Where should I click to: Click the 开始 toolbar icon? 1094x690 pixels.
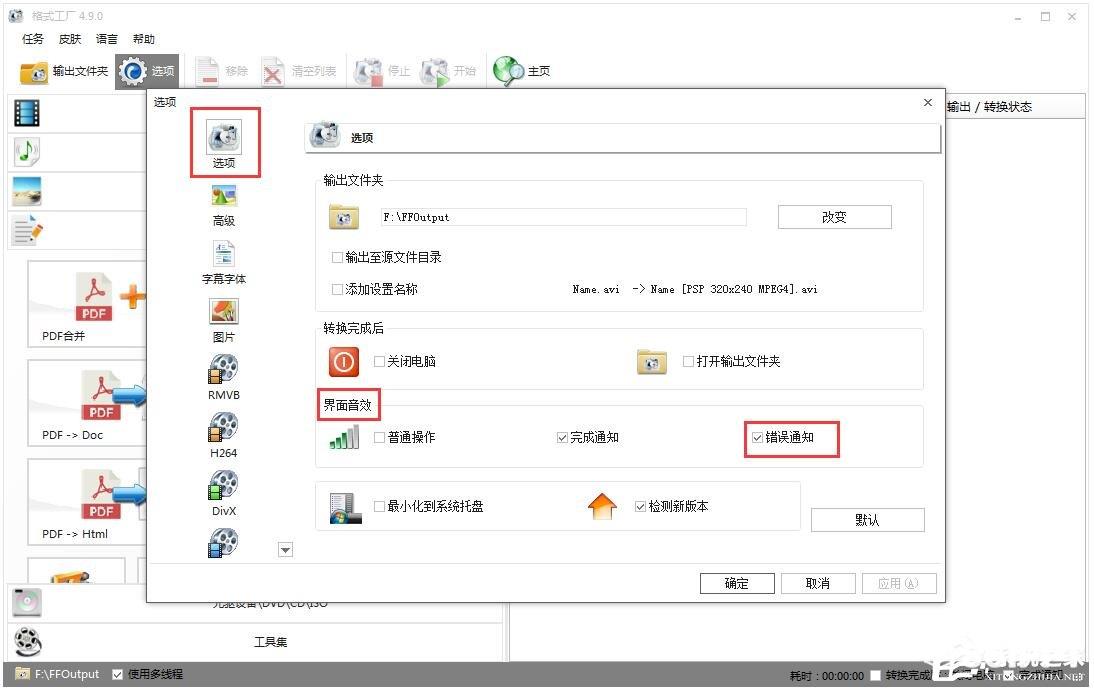pos(434,71)
